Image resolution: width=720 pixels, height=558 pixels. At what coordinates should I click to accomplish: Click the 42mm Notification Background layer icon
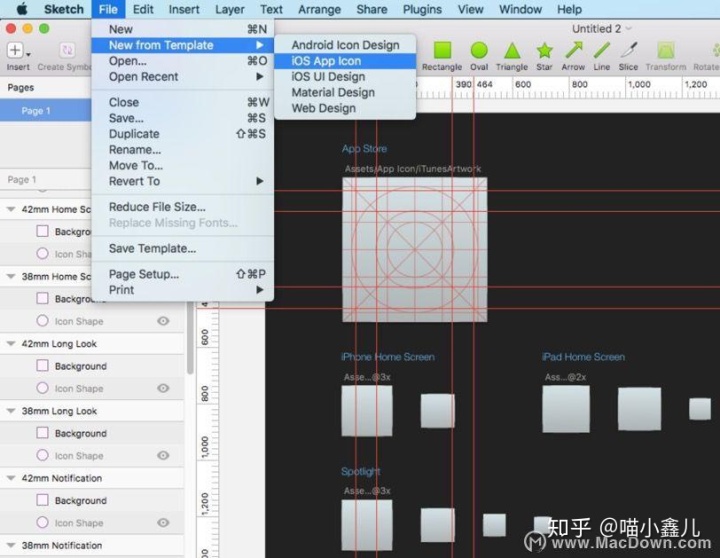click(42, 500)
